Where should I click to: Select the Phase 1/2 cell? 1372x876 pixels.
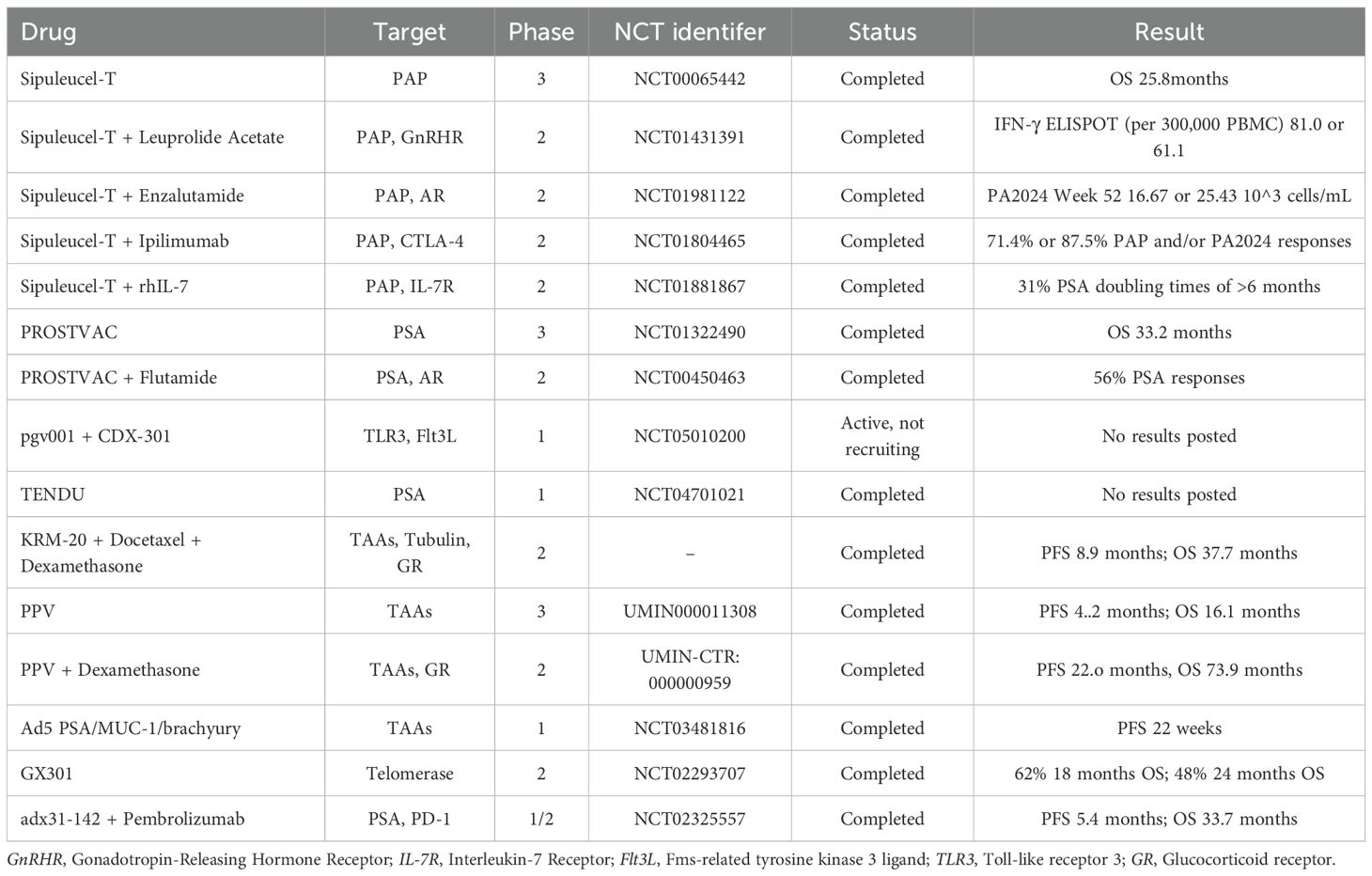(540, 820)
